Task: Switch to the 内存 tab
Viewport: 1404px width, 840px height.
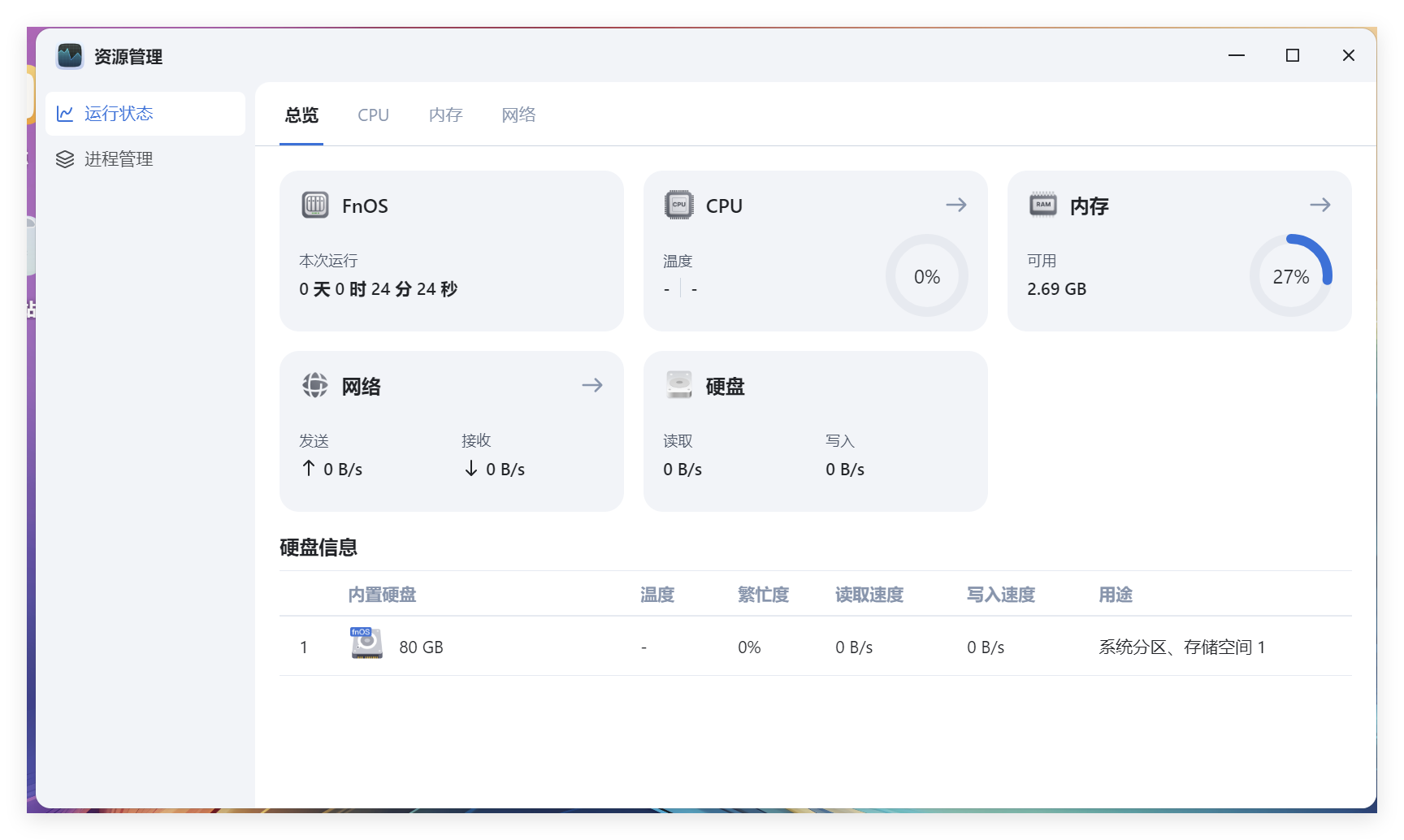Action: coord(446,115)
